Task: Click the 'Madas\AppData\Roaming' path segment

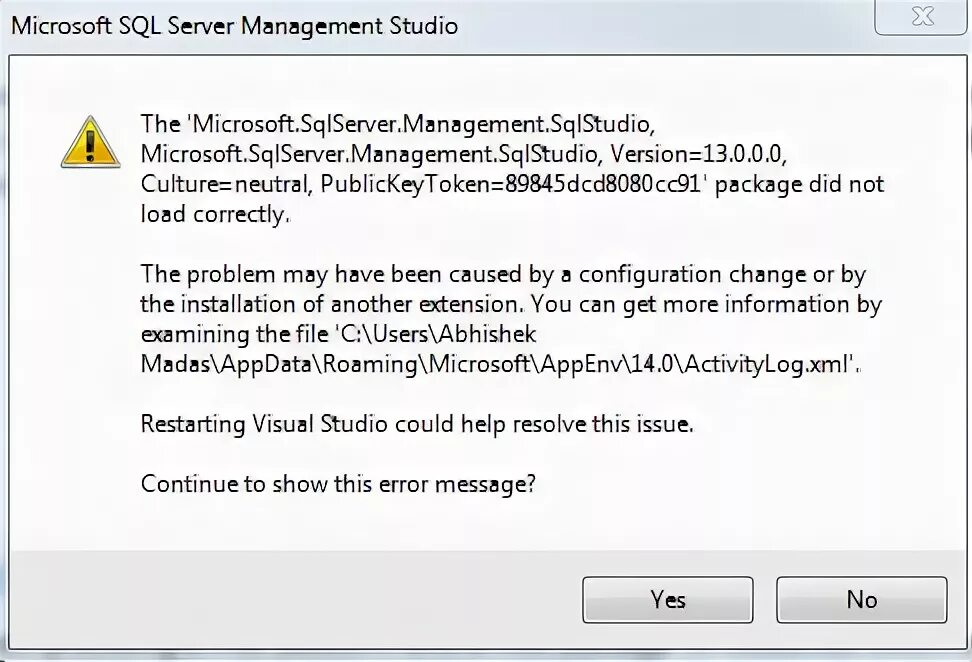Action: (282, 365)
